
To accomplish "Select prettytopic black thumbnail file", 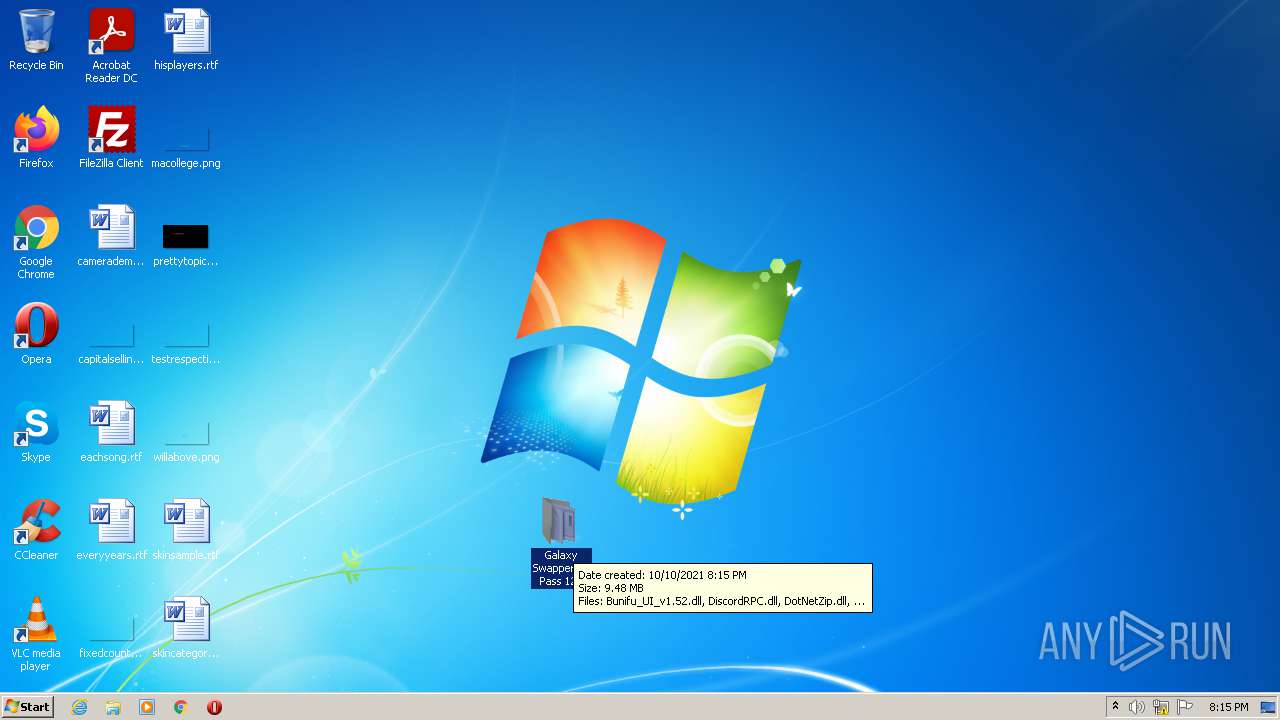I will [x=186, y=236].
